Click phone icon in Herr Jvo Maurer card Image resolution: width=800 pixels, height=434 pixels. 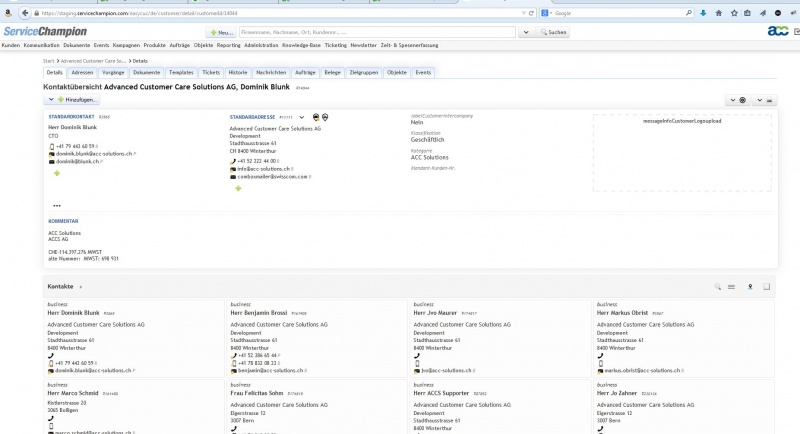[x=417, y=356]
